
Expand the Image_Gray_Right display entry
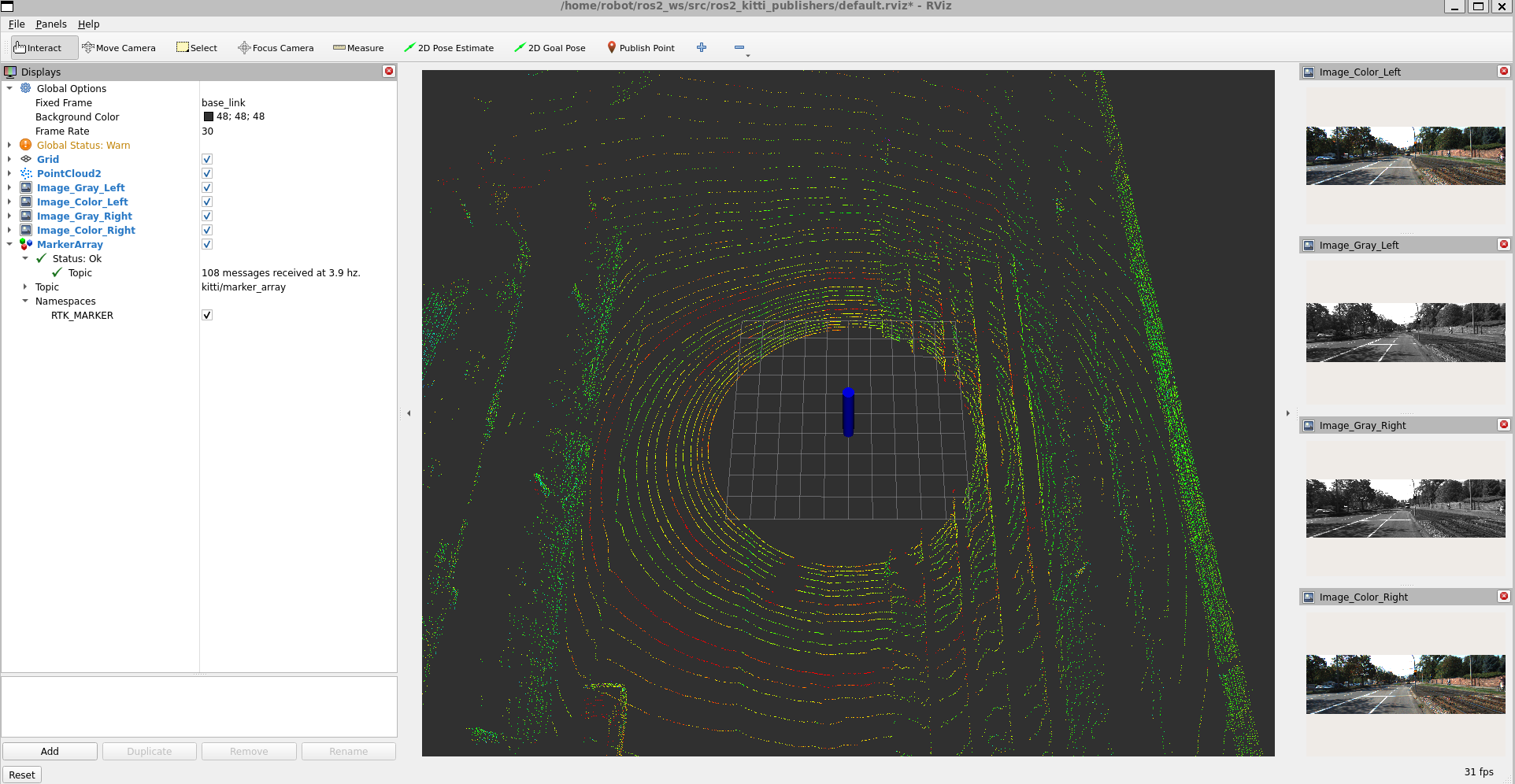(x=9, y=216)
